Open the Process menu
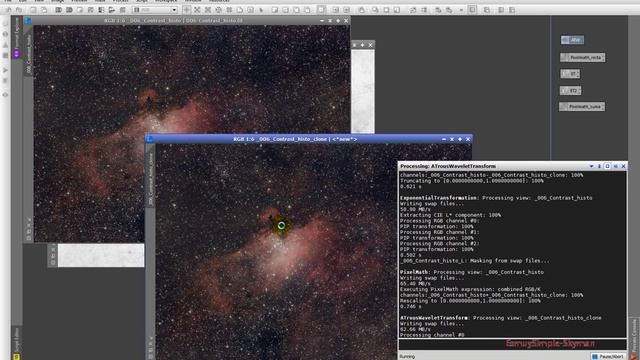 click(120, 1)
